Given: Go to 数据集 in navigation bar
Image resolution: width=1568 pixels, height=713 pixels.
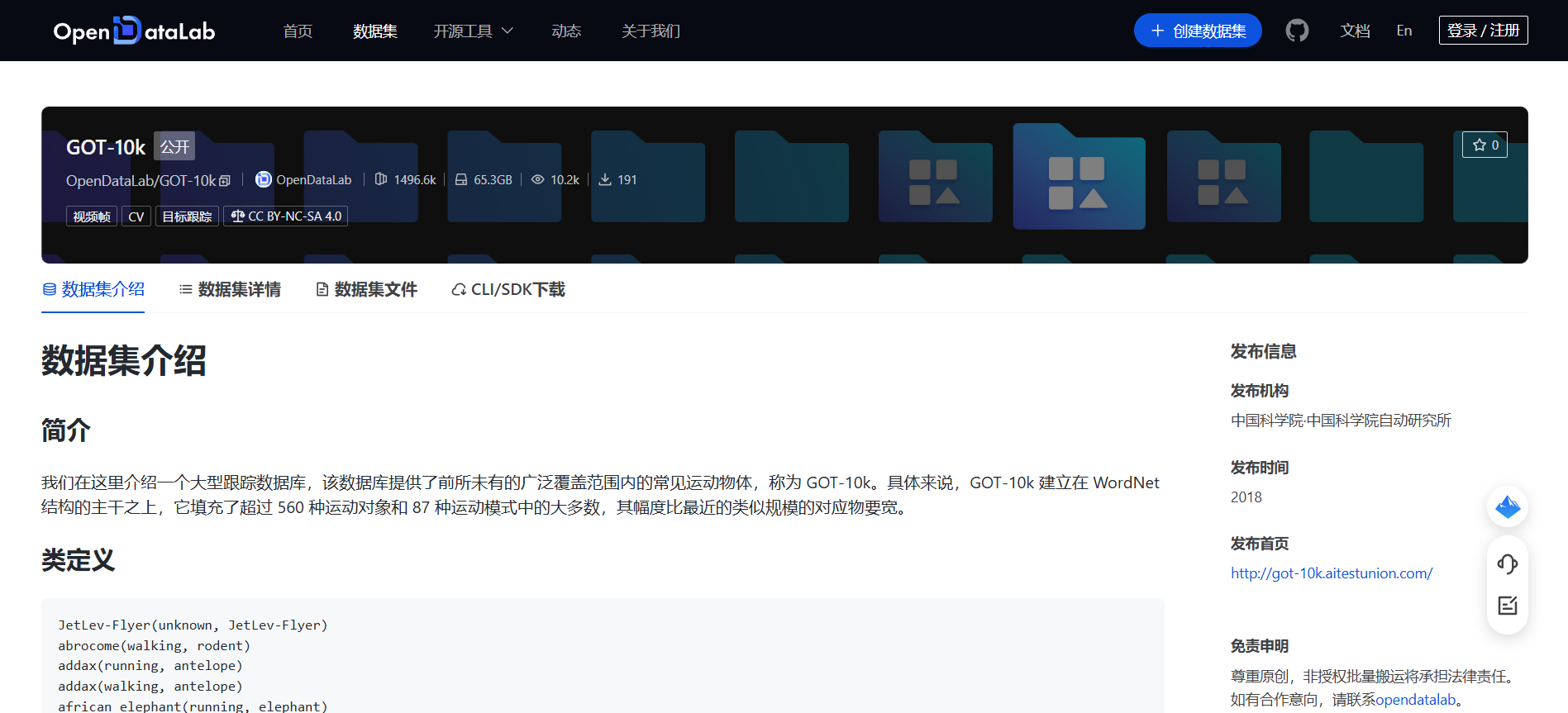Looking at the screenshot, I should (x=374, y=31).
